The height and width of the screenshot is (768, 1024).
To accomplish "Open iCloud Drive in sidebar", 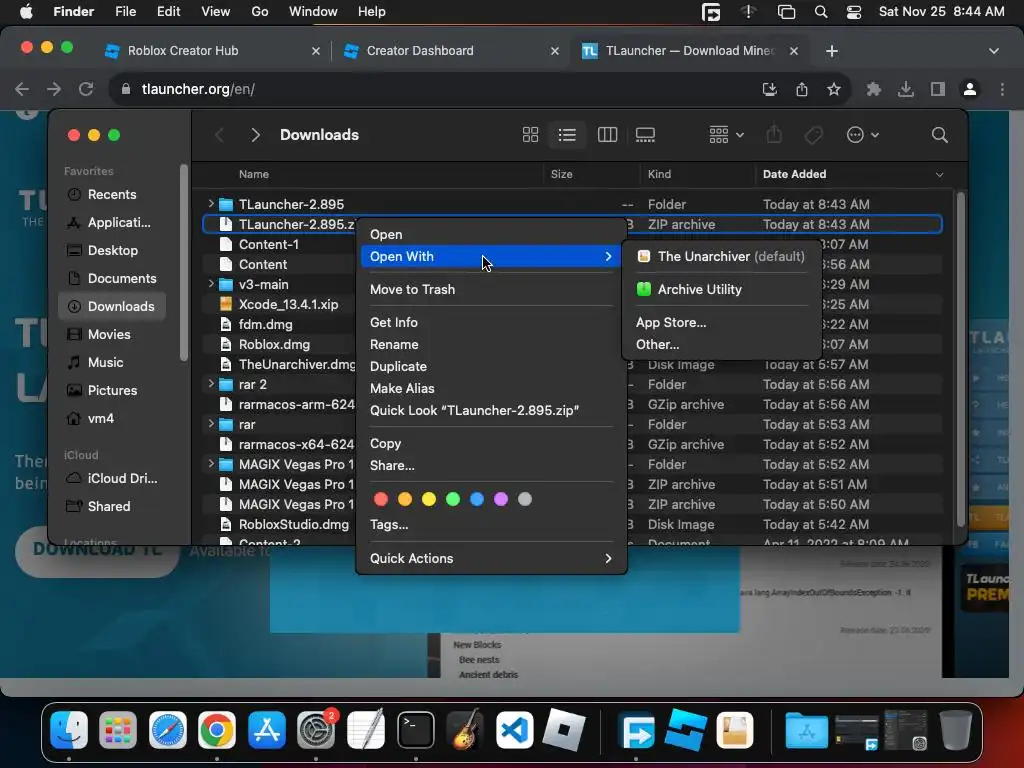I will (x=112, y=479).
